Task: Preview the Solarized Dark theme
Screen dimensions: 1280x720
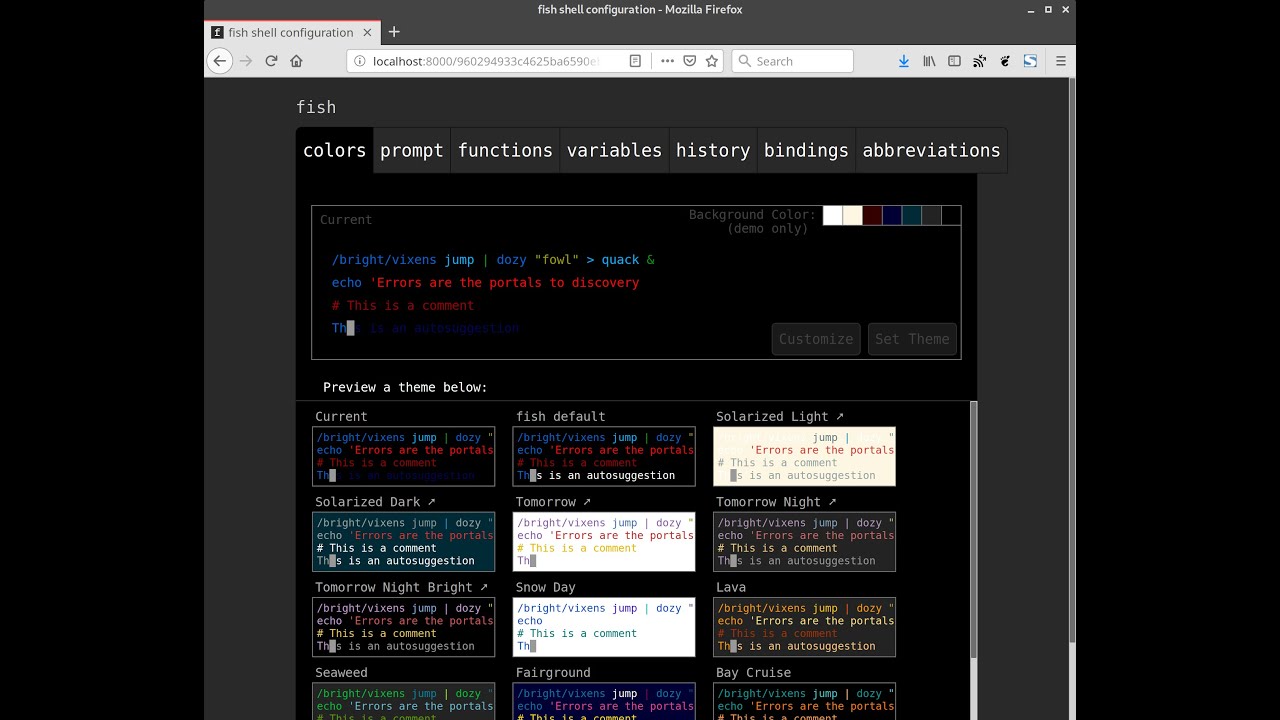Action: pos(404,542)
